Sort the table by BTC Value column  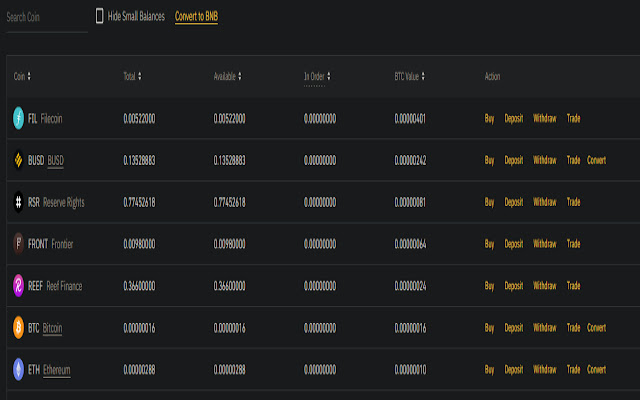tap(409, 76)
